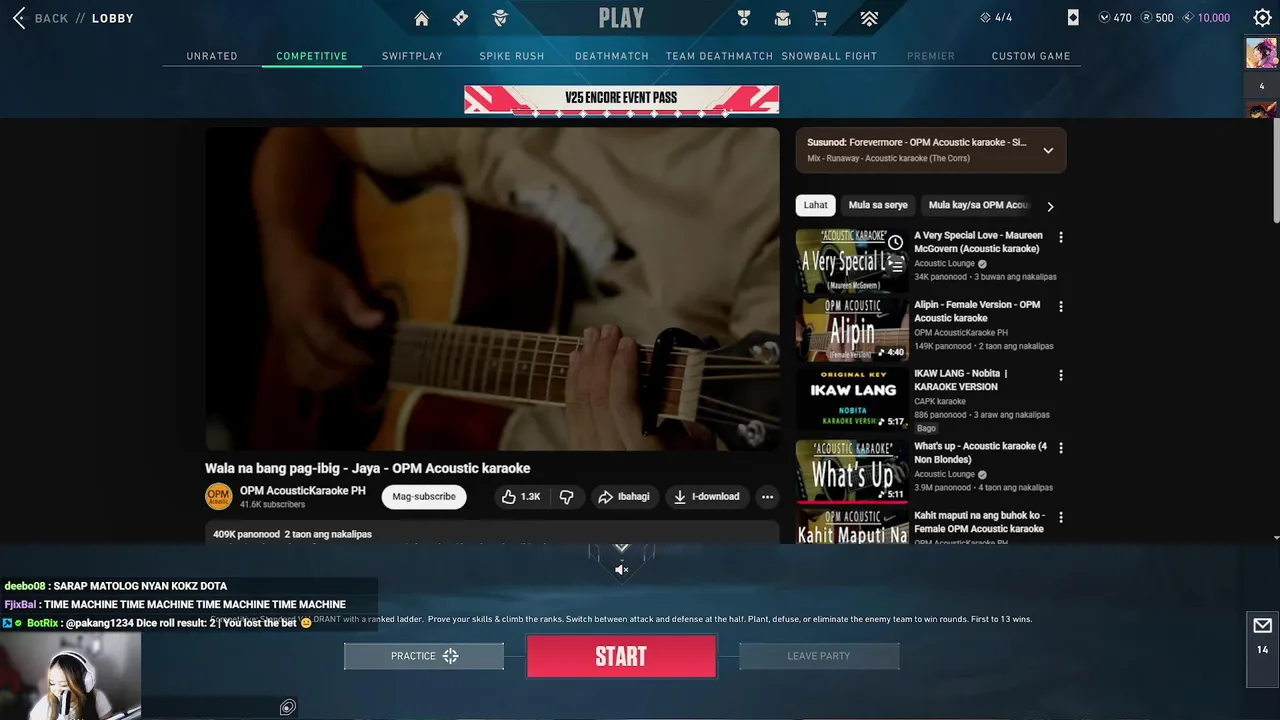The width and height of the screenshot is (1280, 720).
Task: Open the A Very Special Love thumbnail
Action: tap(852, 260)
